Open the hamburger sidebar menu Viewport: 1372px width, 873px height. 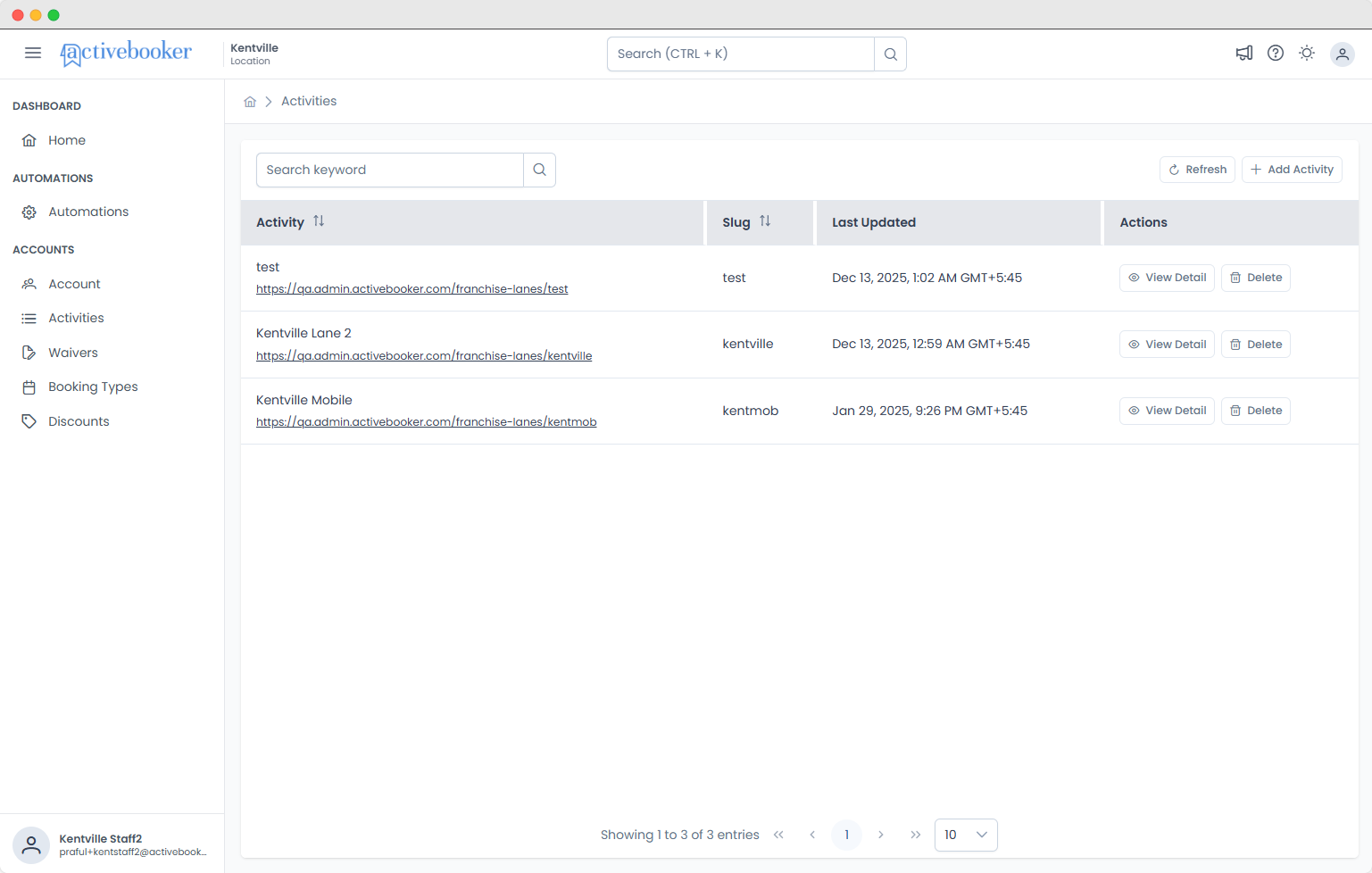coord(33,53)
